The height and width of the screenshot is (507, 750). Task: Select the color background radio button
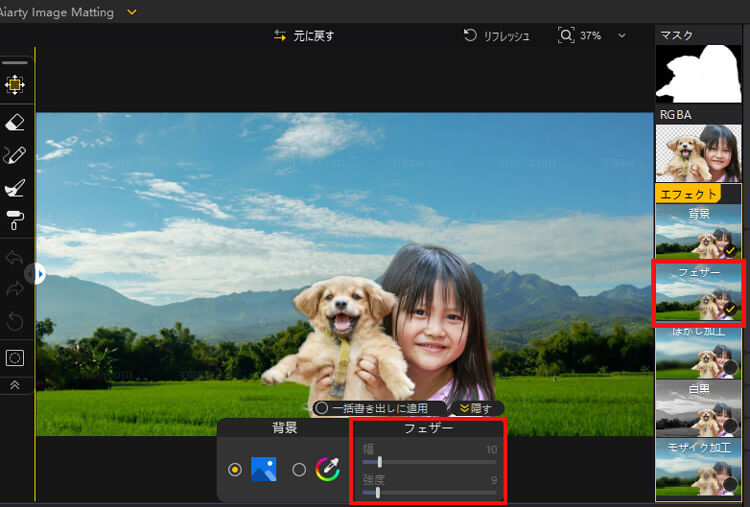click(299, 469)
